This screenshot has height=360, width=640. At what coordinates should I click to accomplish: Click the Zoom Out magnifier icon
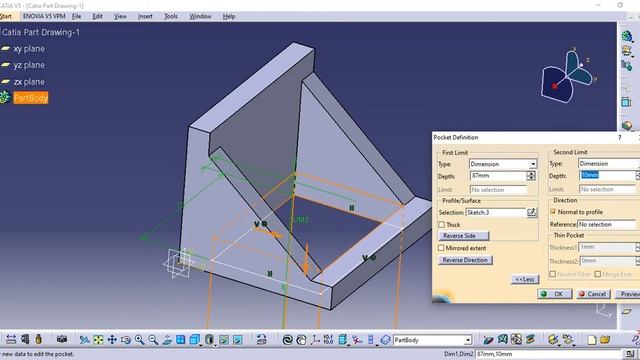pyautogui.click(x=153, y=340)
